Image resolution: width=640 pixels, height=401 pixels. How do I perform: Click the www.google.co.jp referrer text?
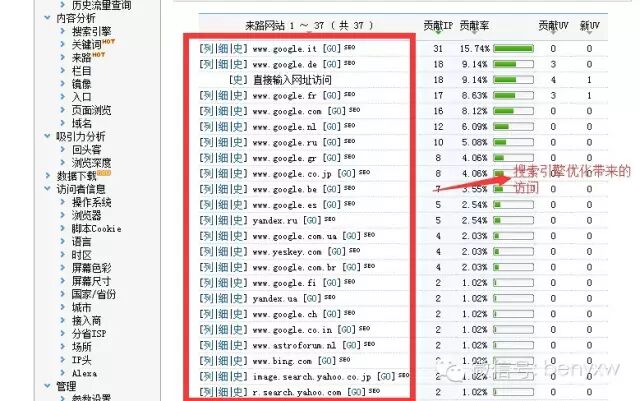click(x=292, y=174)
